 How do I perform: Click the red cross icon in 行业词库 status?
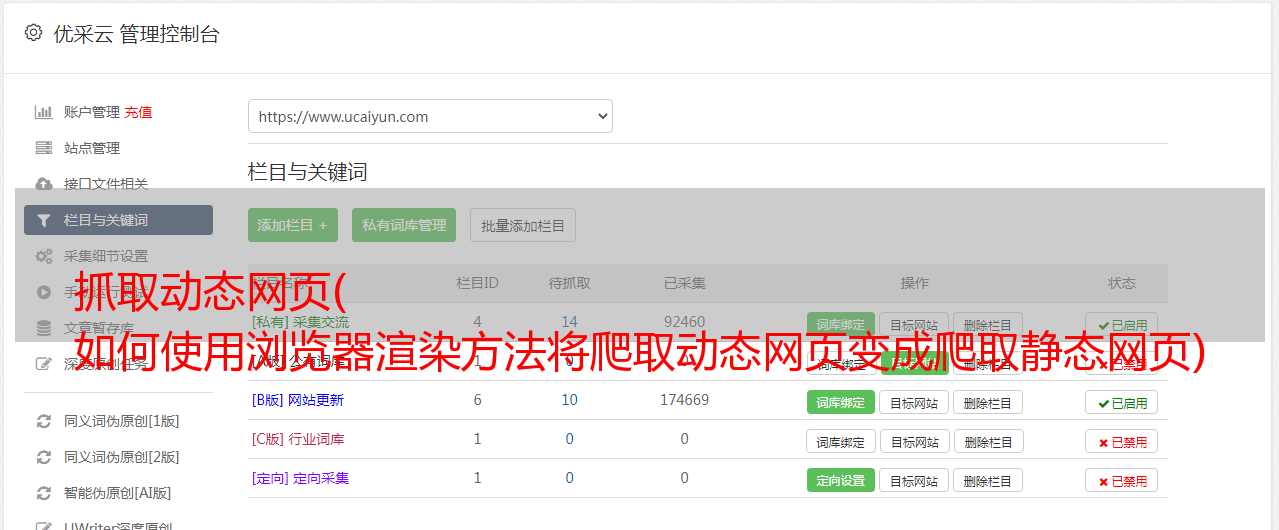pos(1103,442)
